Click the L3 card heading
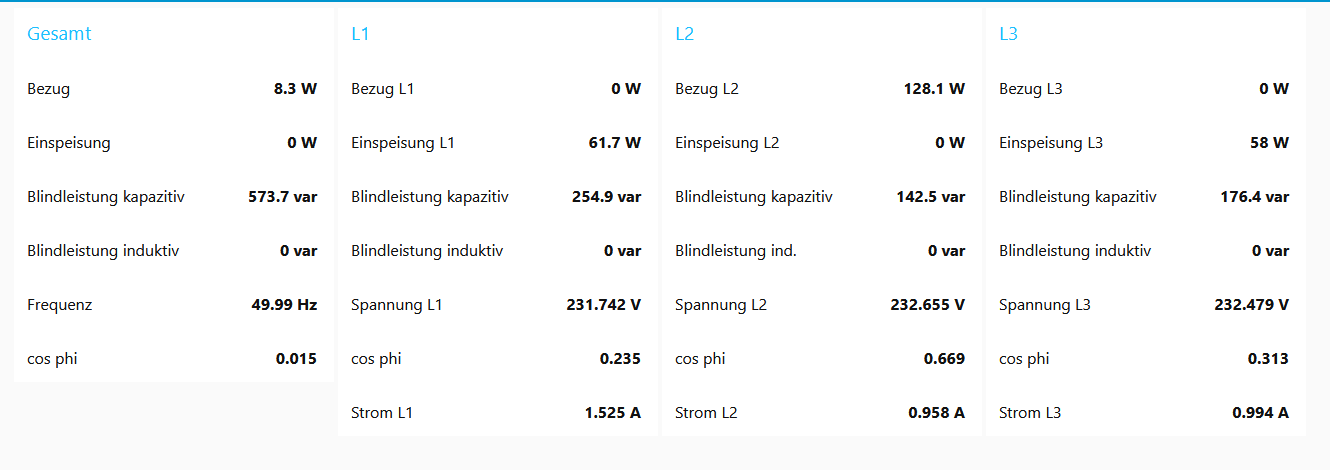This screenshot has height=470, width=1330. point(1008,34)
